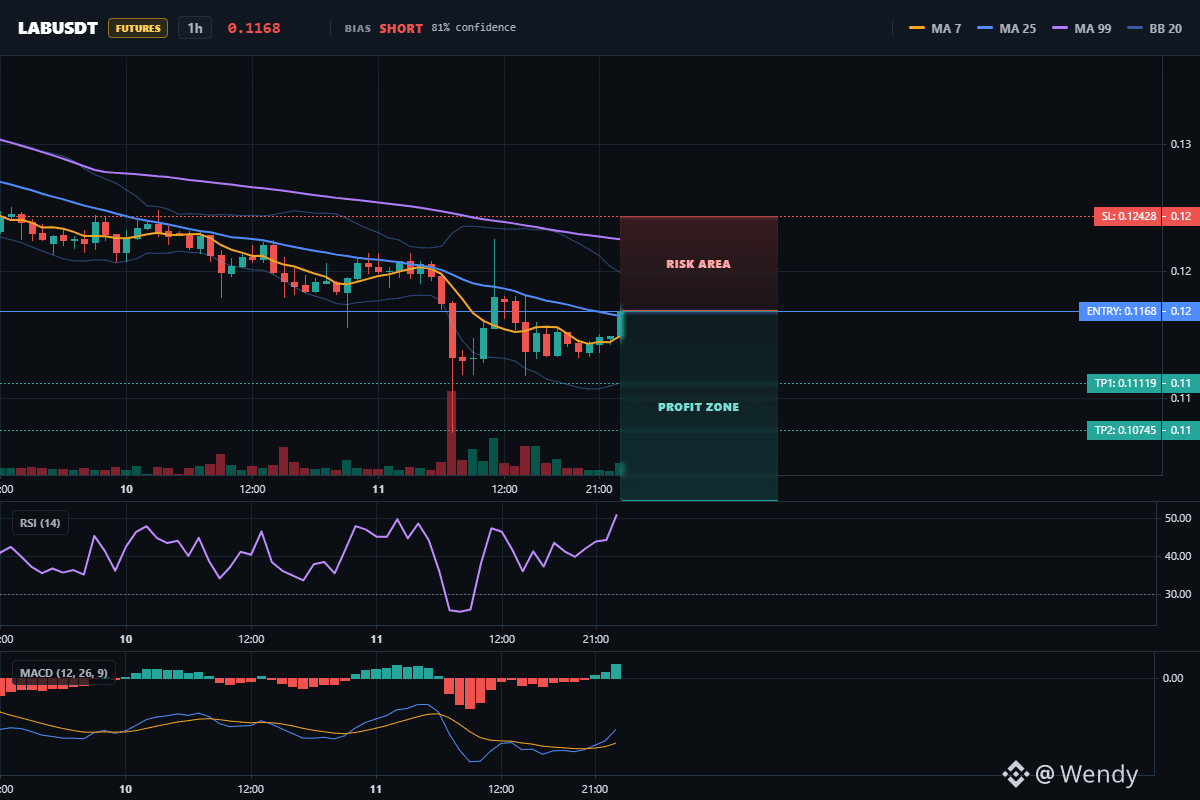This screenshot has width=1200, height=800.
Task: Click the RISK AREA label
Action: [698, 264]
